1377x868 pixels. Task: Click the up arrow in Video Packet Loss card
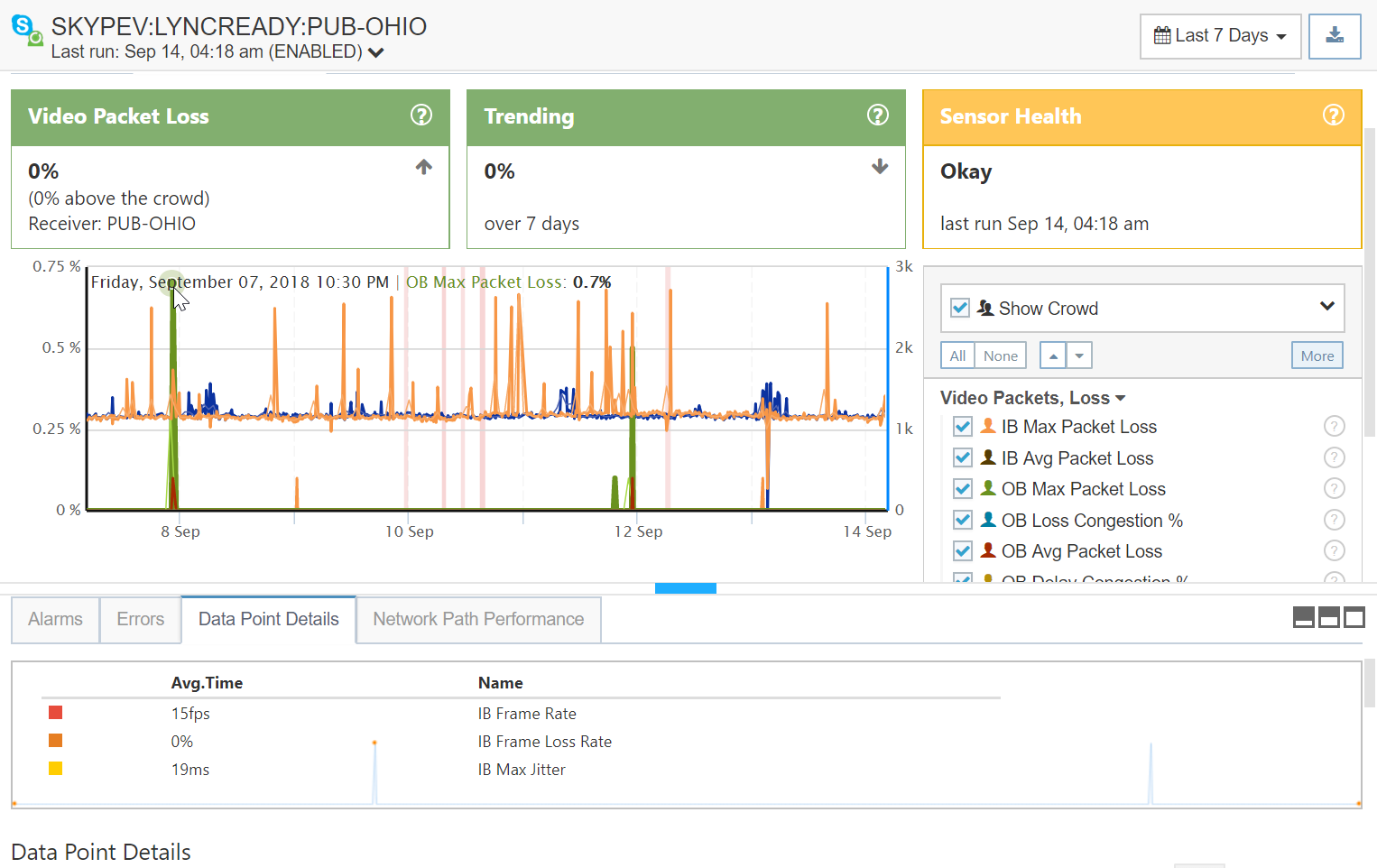424,167
